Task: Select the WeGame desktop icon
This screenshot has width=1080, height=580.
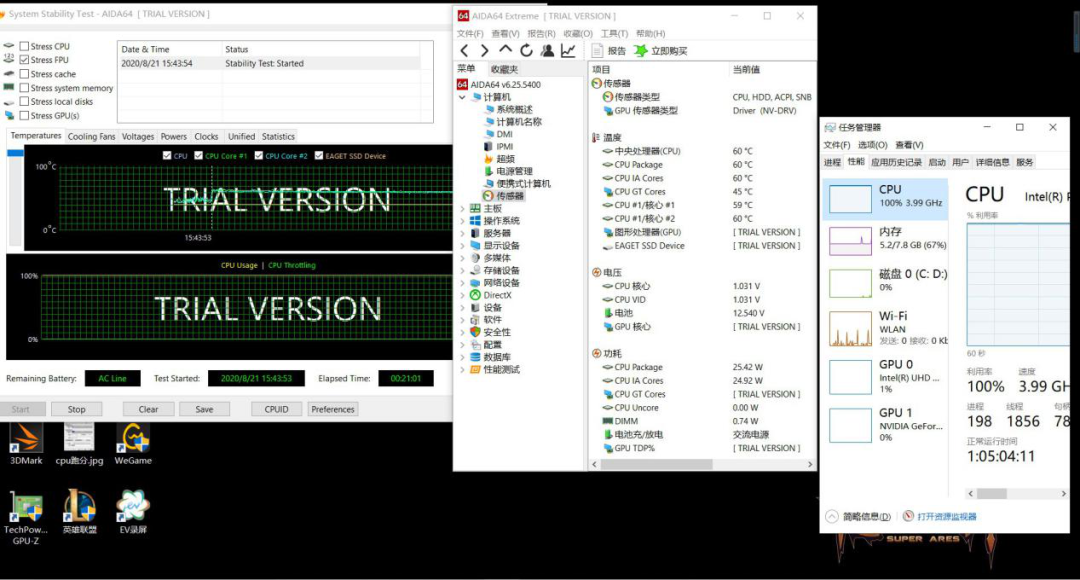Action: pos(133,444)
